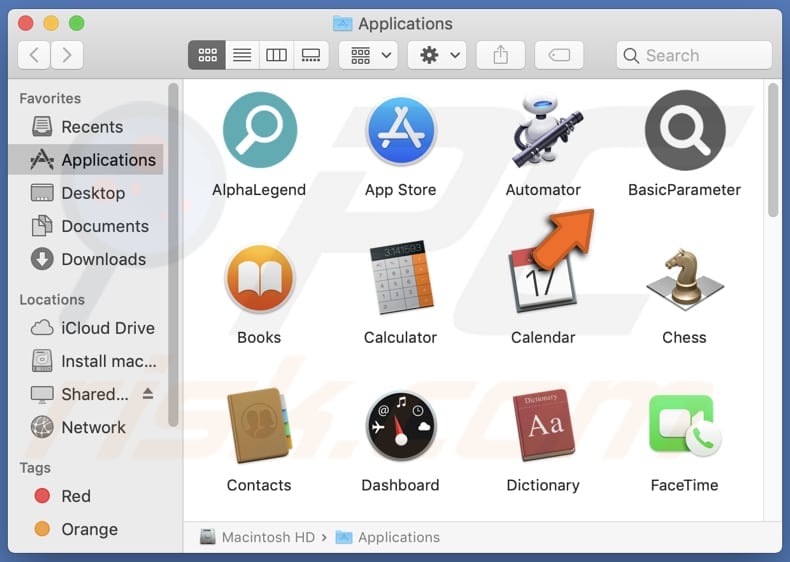Open Recents in the sidebar

86,127
